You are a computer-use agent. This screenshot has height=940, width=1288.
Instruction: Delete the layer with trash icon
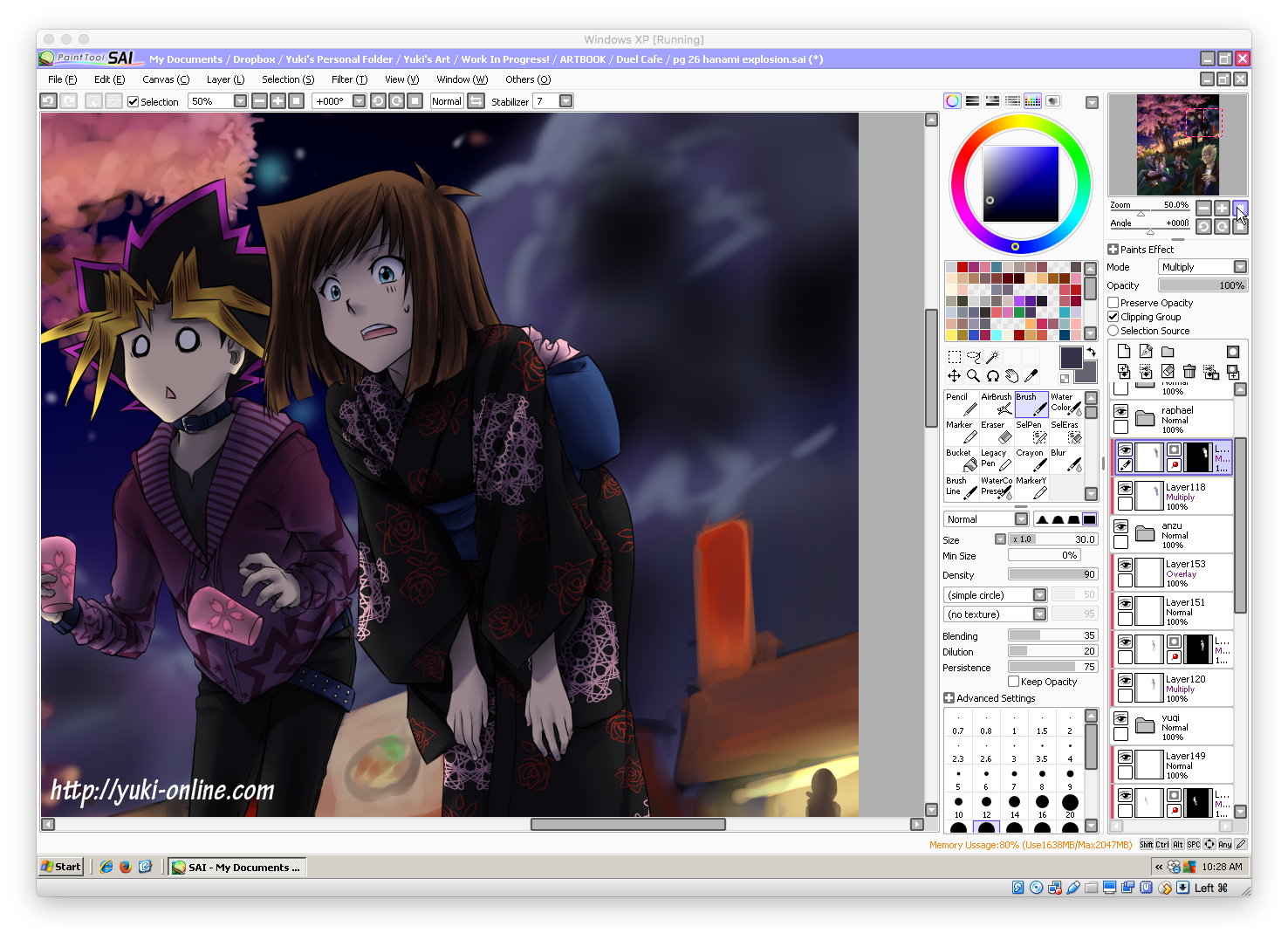[x=1189, y=372]
